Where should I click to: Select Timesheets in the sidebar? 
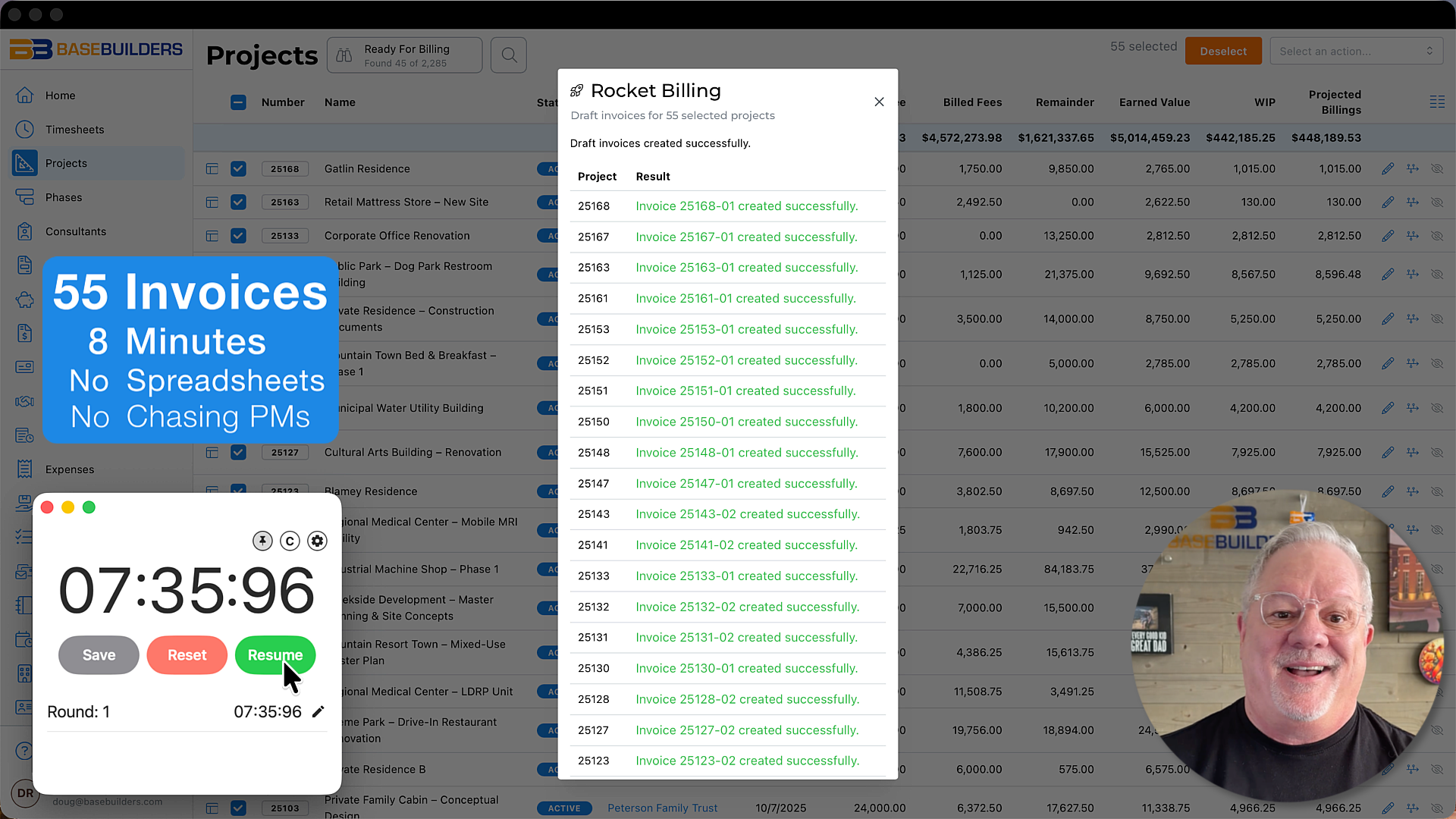[x=74, y=129]
